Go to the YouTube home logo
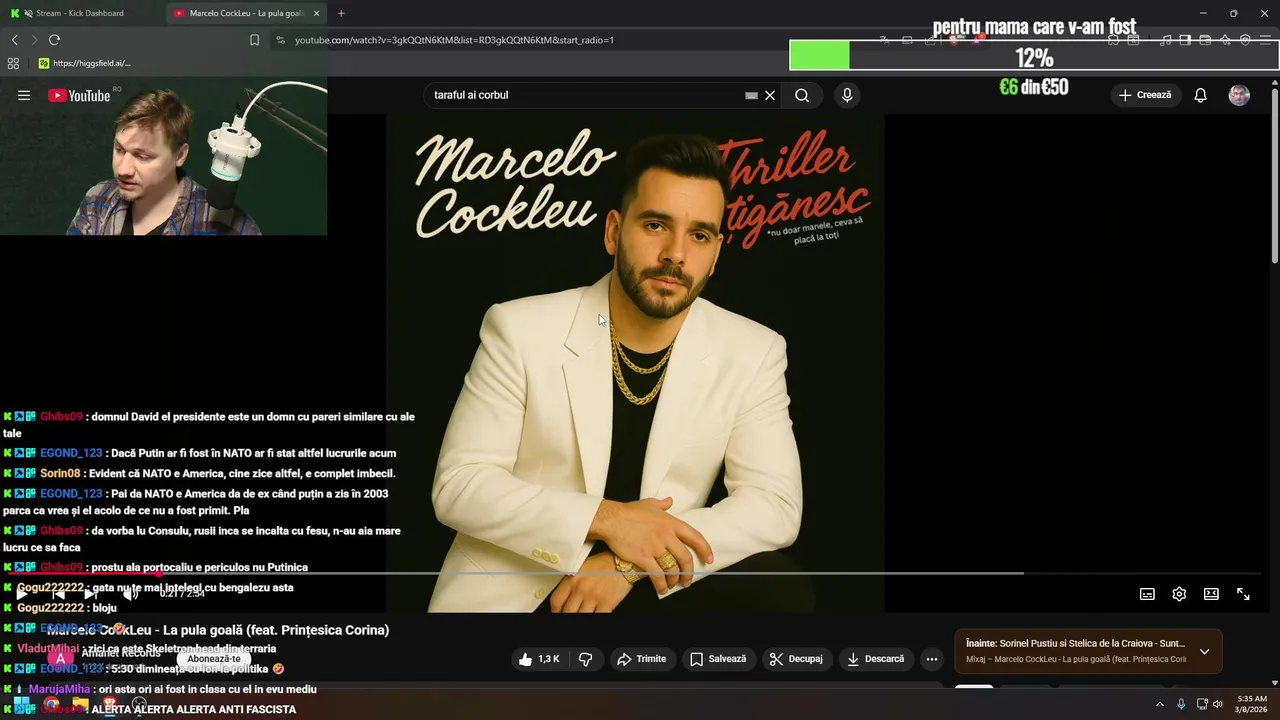 [79, 95]
